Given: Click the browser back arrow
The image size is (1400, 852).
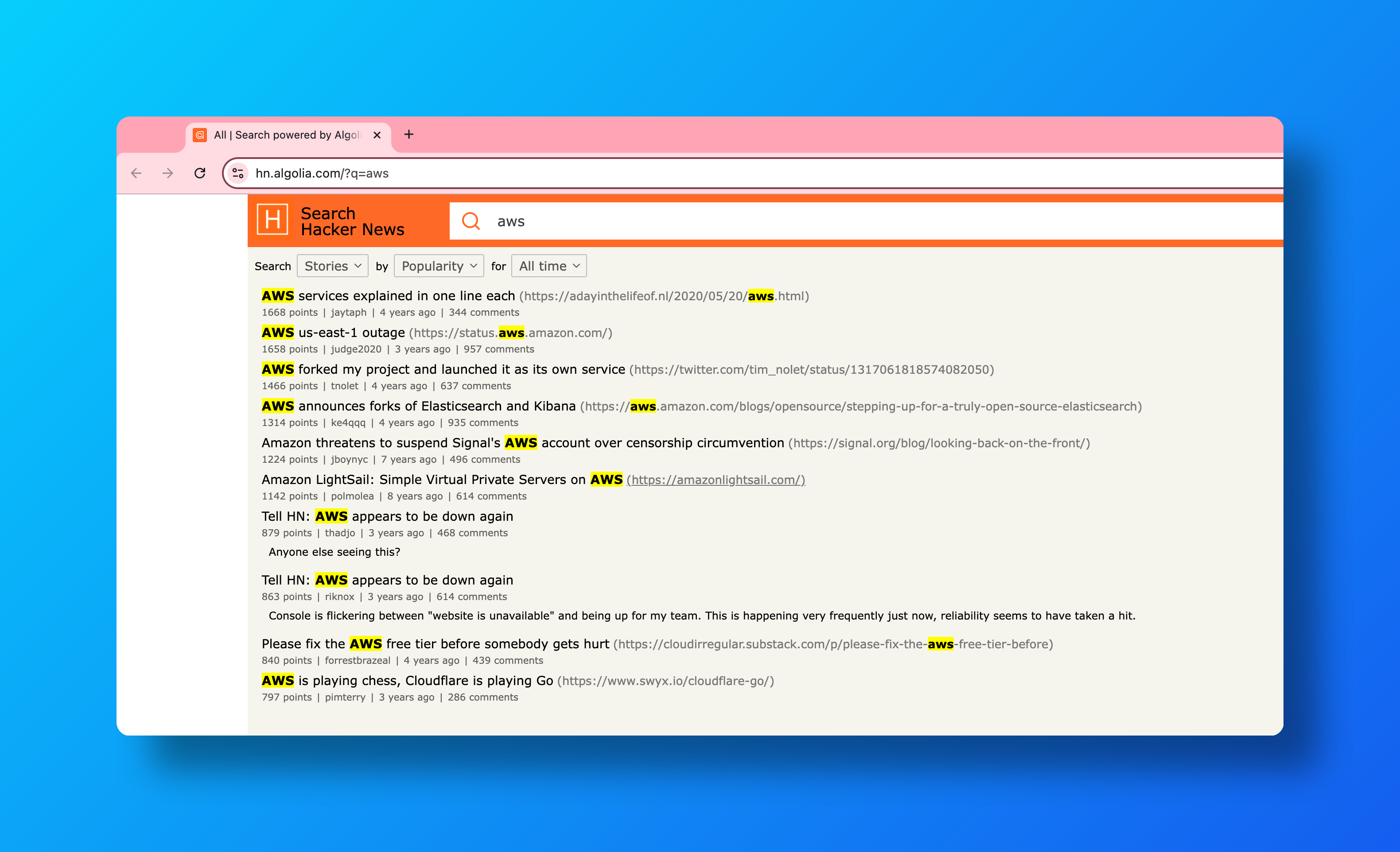Looking at the screenshot, I should [136, 173].
